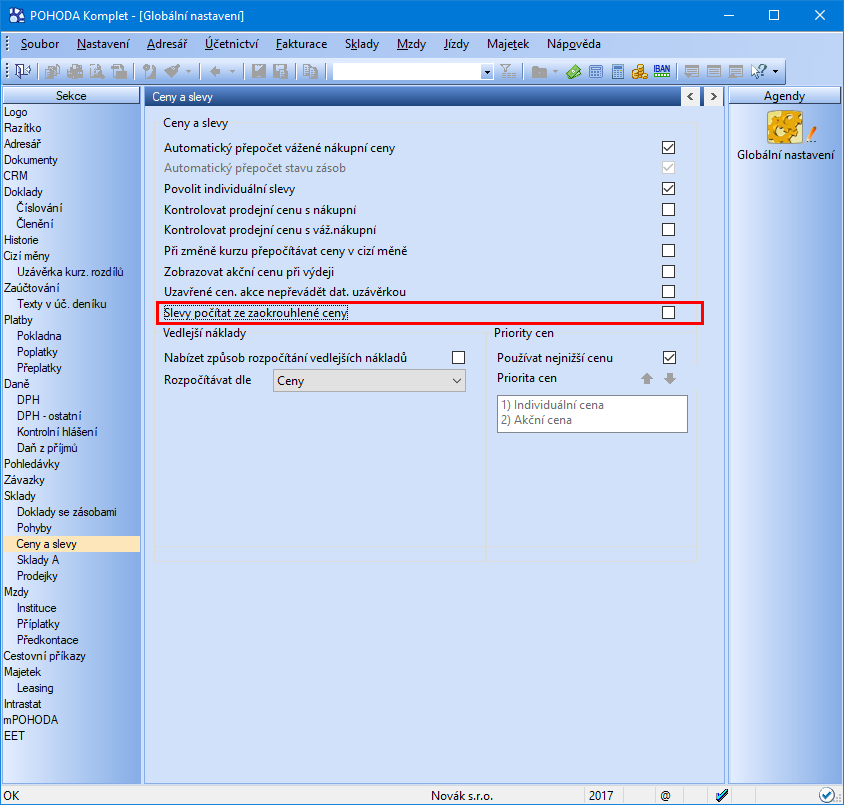Click the paintbrush toolbar icon

[172, 71]
